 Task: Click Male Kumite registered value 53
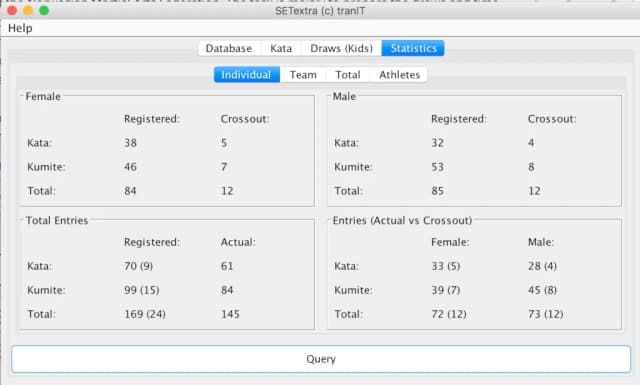point(438,167)
